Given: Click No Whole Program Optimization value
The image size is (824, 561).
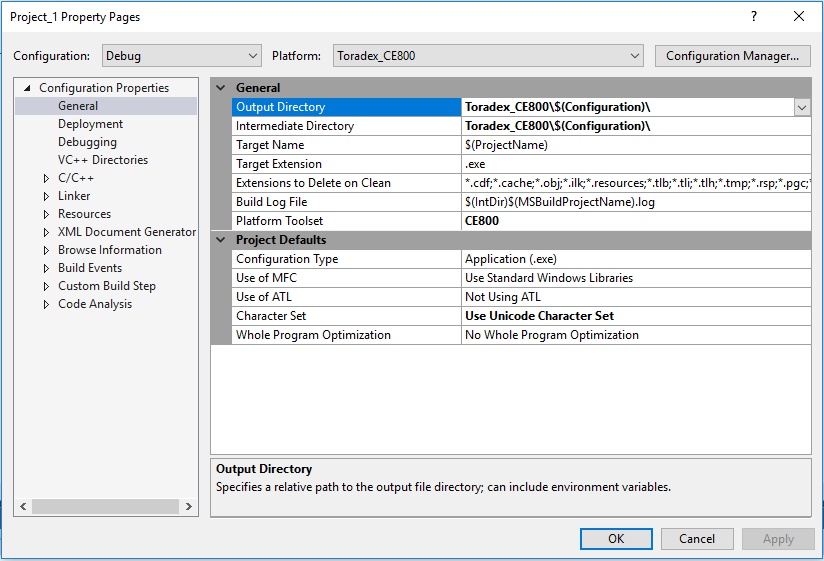Looking at the screenshot, I should click(552, 335).
